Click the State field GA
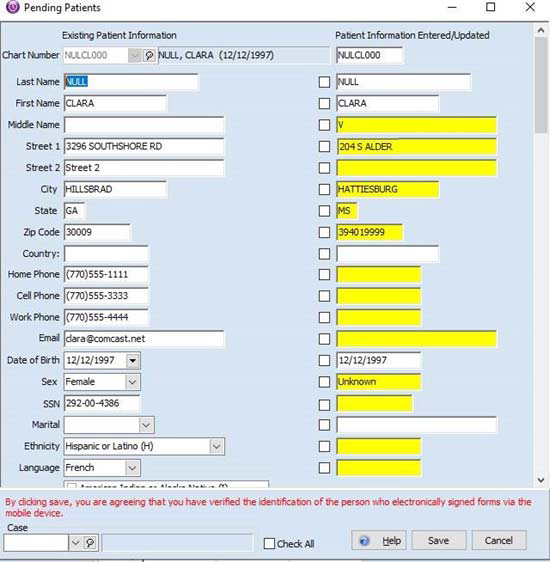Image resolution: width=550 pixels, height=562 pixels. [75, 211]
